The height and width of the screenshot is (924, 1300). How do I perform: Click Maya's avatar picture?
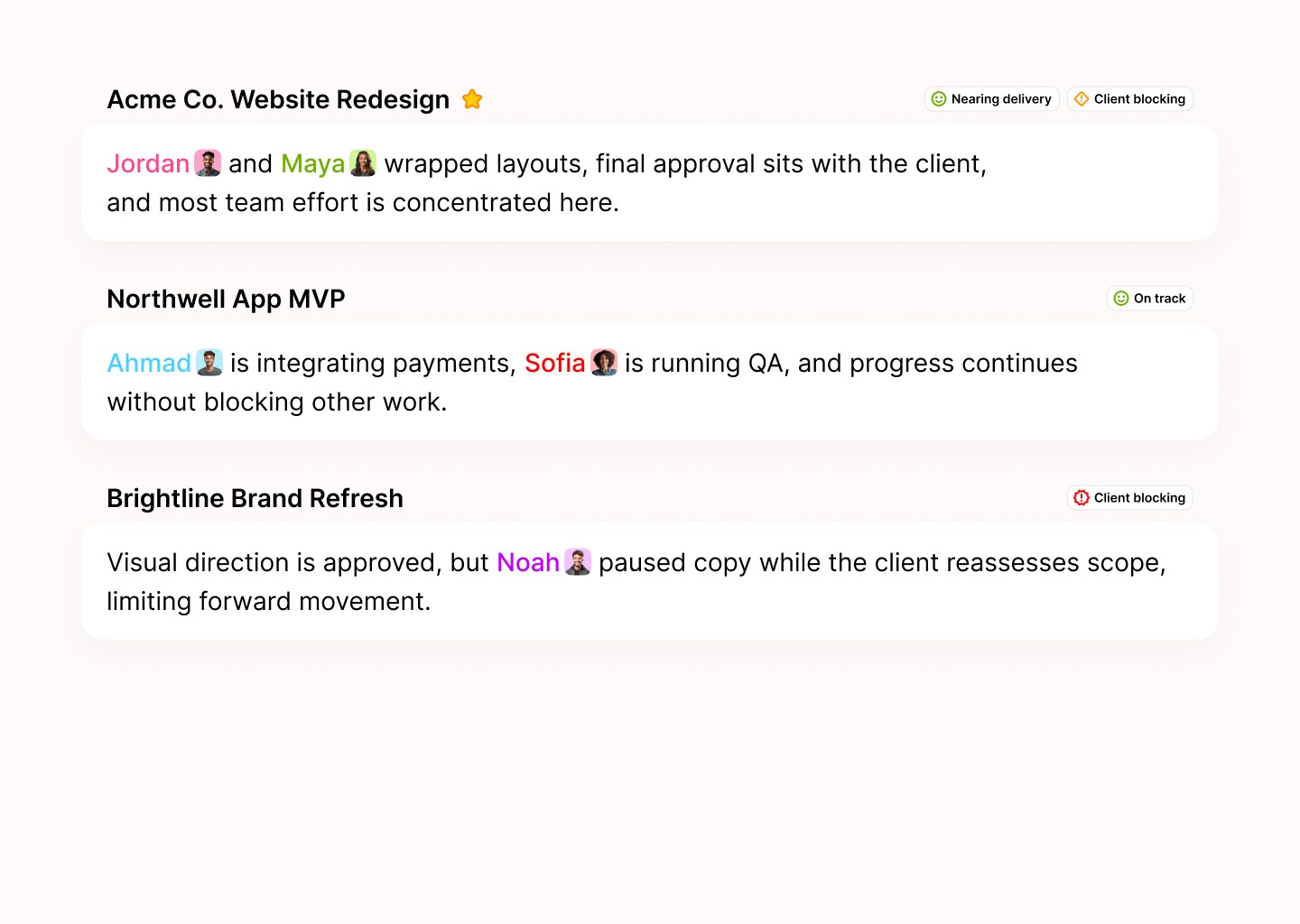362,163
